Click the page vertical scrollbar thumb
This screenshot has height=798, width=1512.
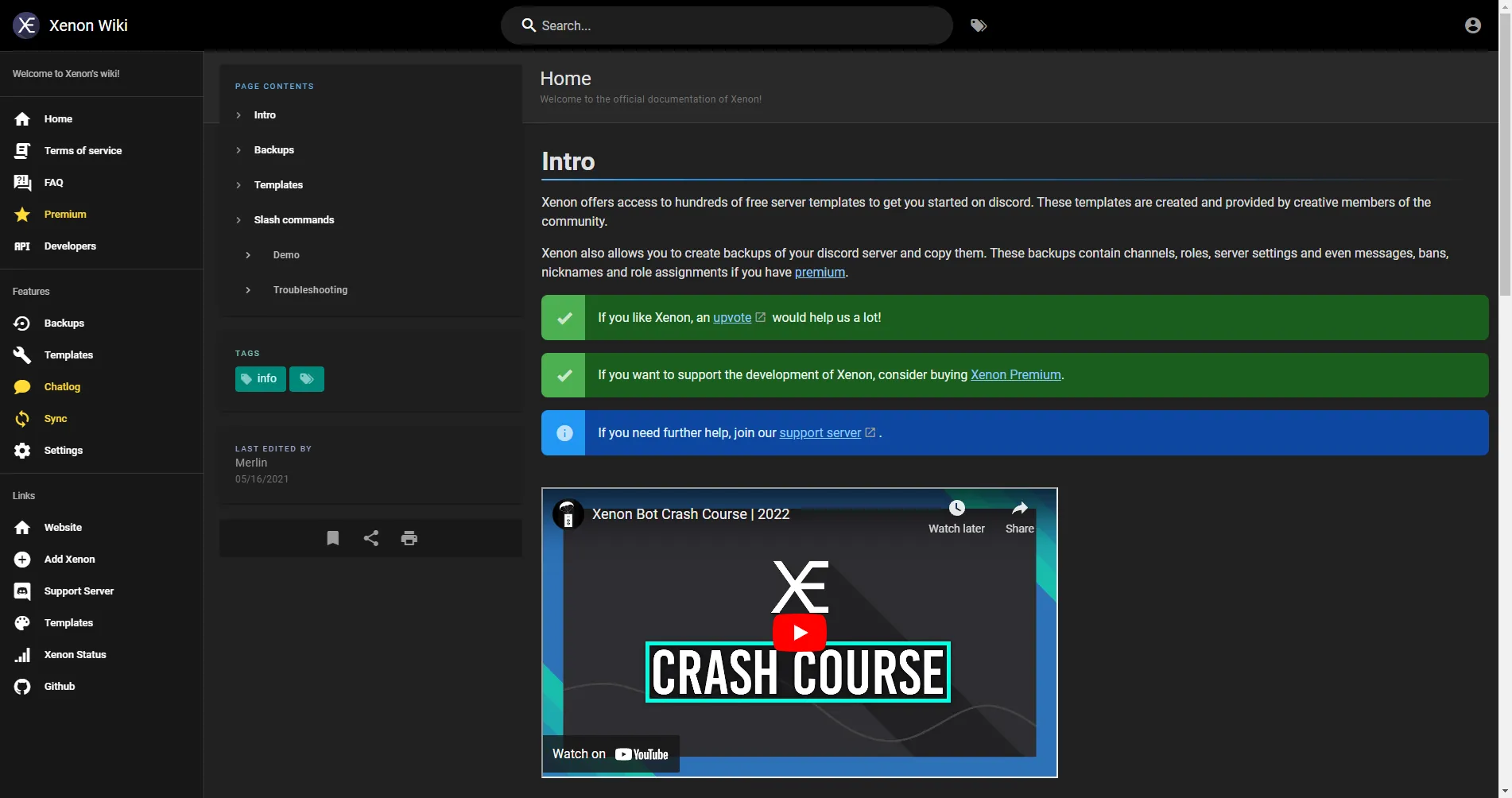click(1505, 155)
